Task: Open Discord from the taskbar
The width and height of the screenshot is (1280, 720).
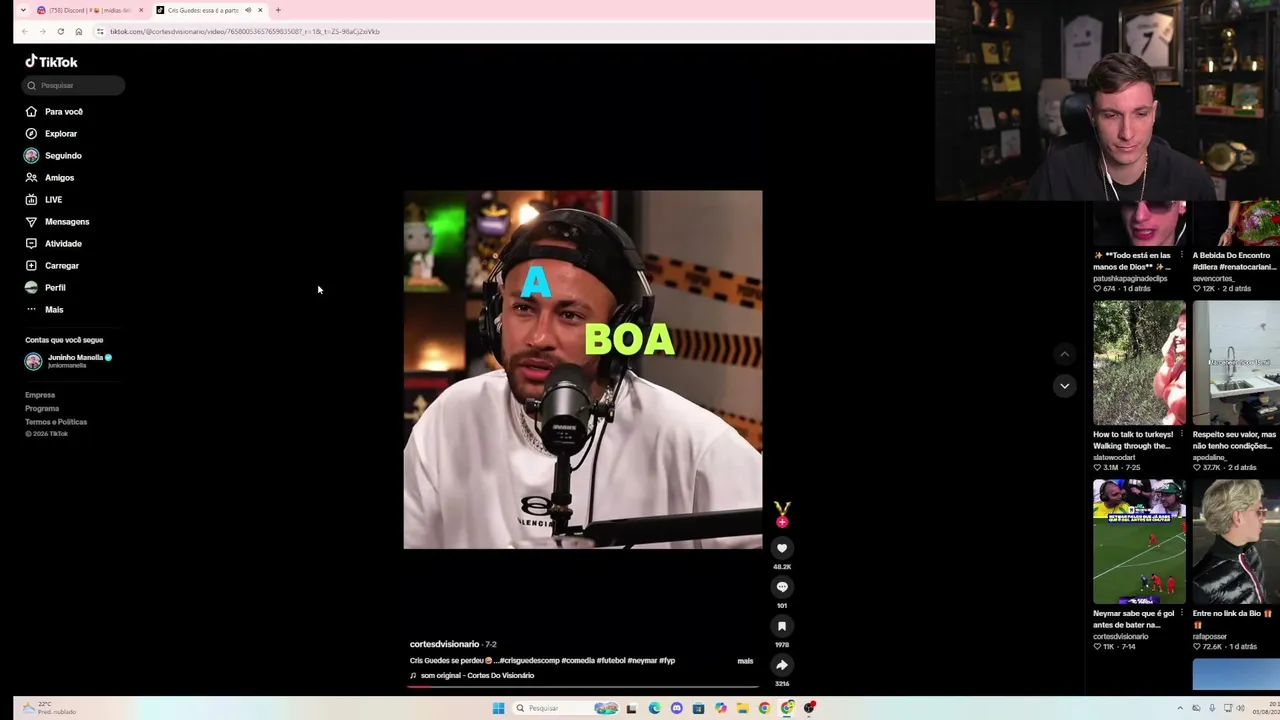Action: tap(676, 708)
